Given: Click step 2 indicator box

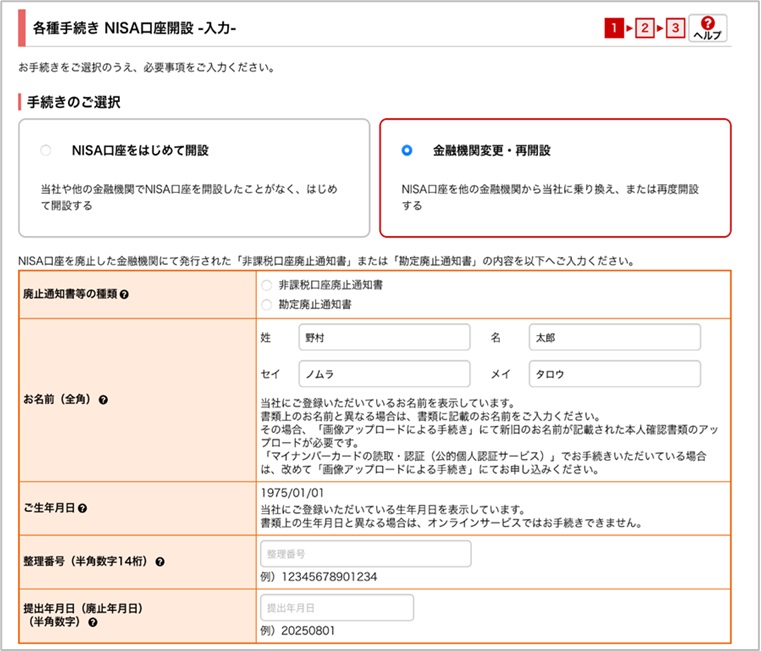Looking at the screenshot, I should pyautogui.click(x=644, y=28).
